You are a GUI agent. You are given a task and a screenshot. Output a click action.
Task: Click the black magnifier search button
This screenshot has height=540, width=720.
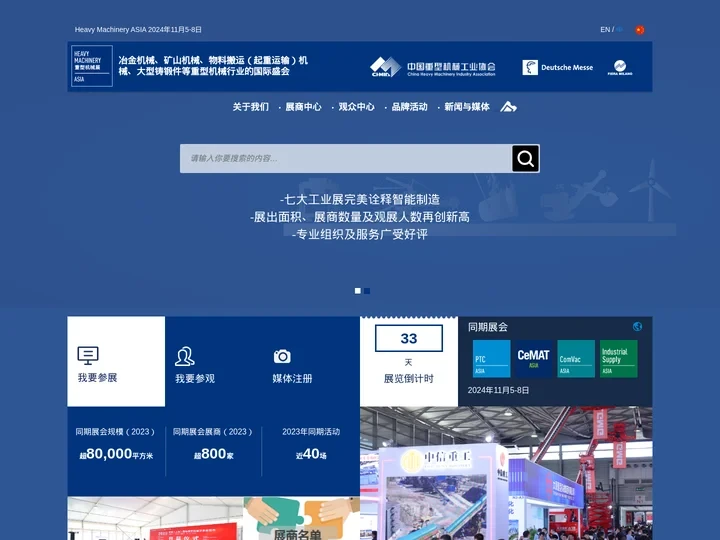(526, 158)
